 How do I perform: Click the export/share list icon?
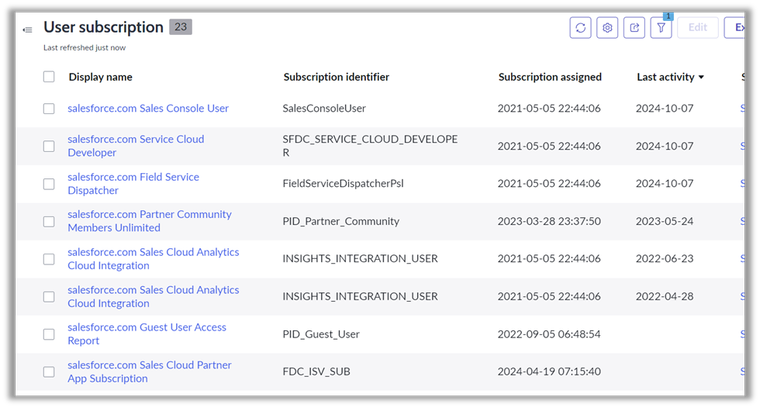click(634, 28)
